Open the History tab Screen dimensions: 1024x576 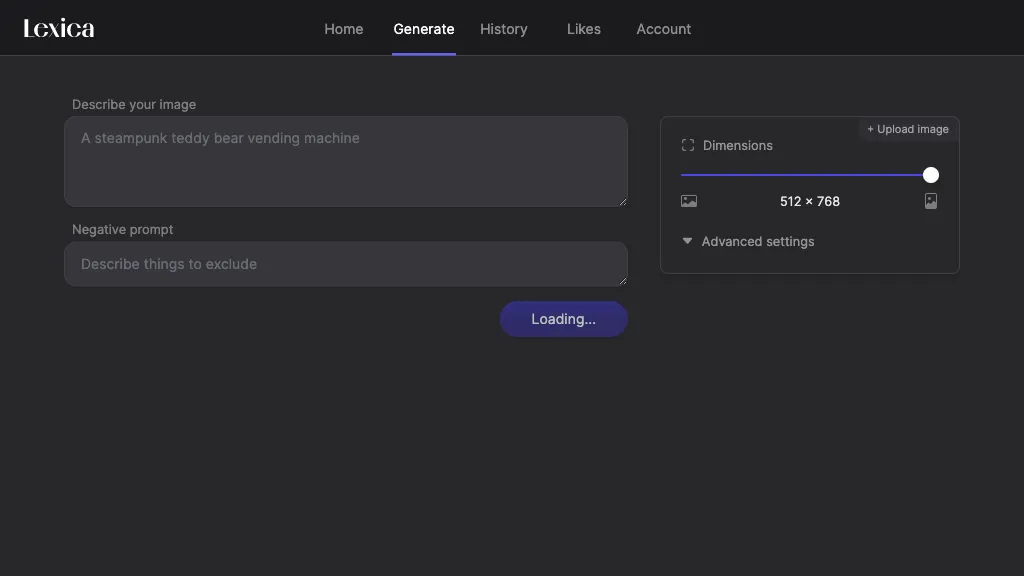coord(503,29)
